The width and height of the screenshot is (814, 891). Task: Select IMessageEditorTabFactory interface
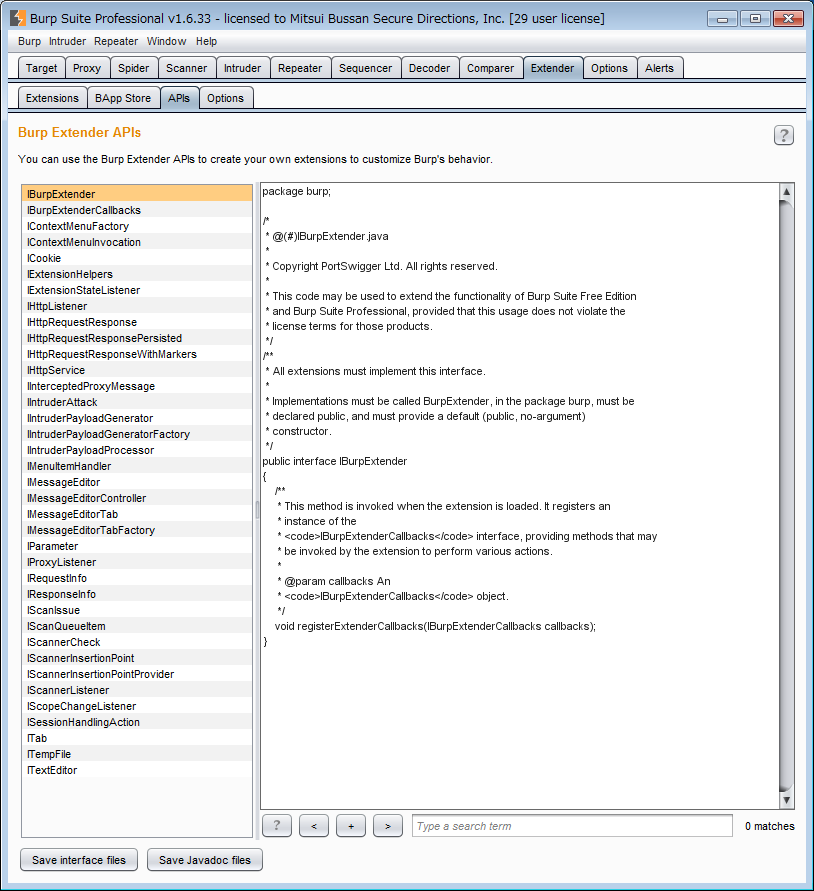137,530
